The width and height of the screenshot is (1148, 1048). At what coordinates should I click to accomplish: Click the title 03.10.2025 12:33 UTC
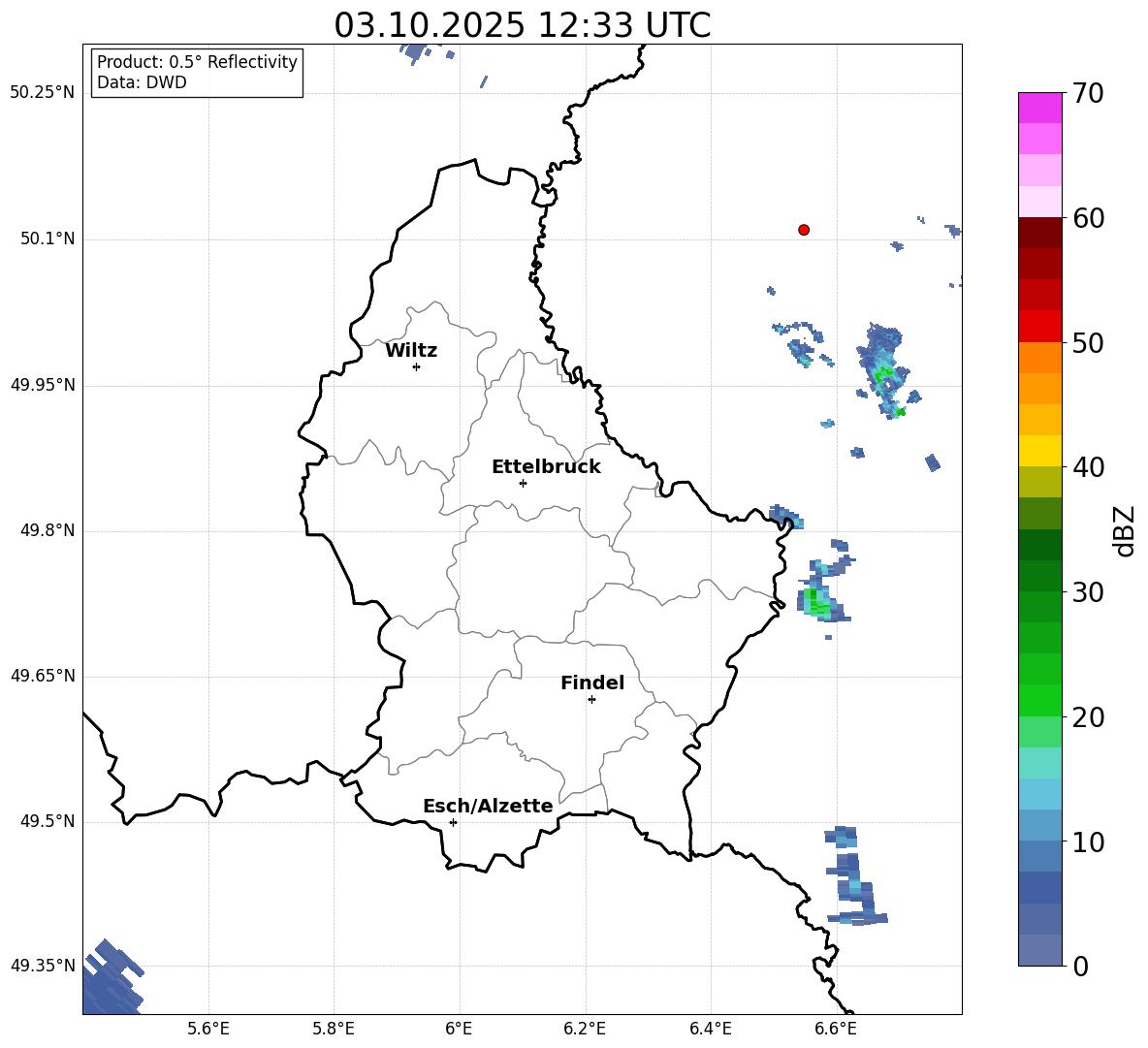click(x=522, y=25)
